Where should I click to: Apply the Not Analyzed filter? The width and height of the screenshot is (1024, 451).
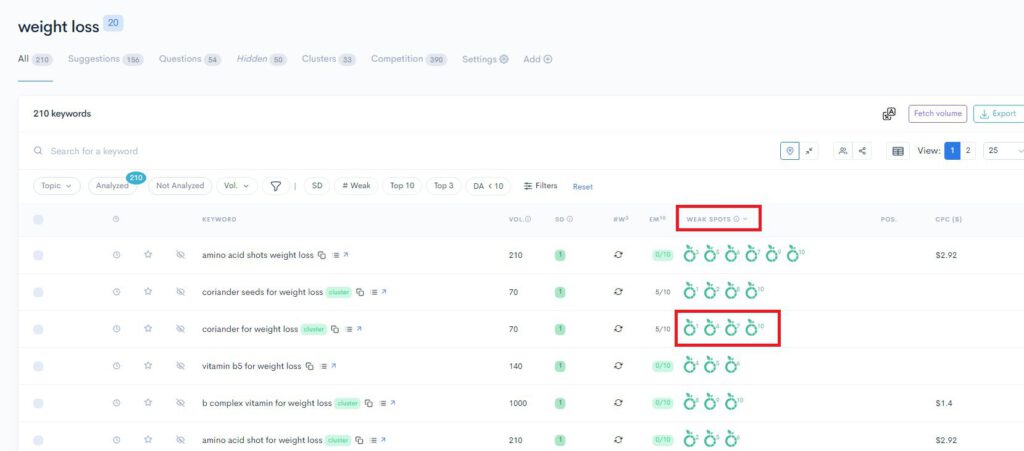click(180, 186)
